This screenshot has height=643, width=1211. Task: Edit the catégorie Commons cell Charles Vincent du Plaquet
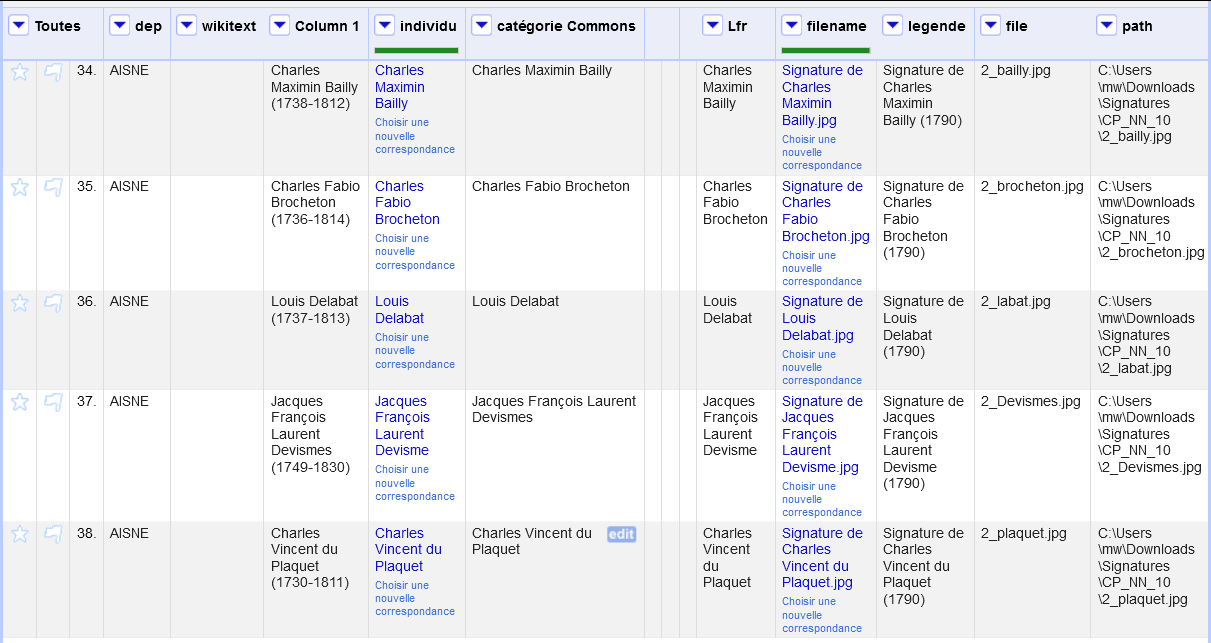click(621, 534)
